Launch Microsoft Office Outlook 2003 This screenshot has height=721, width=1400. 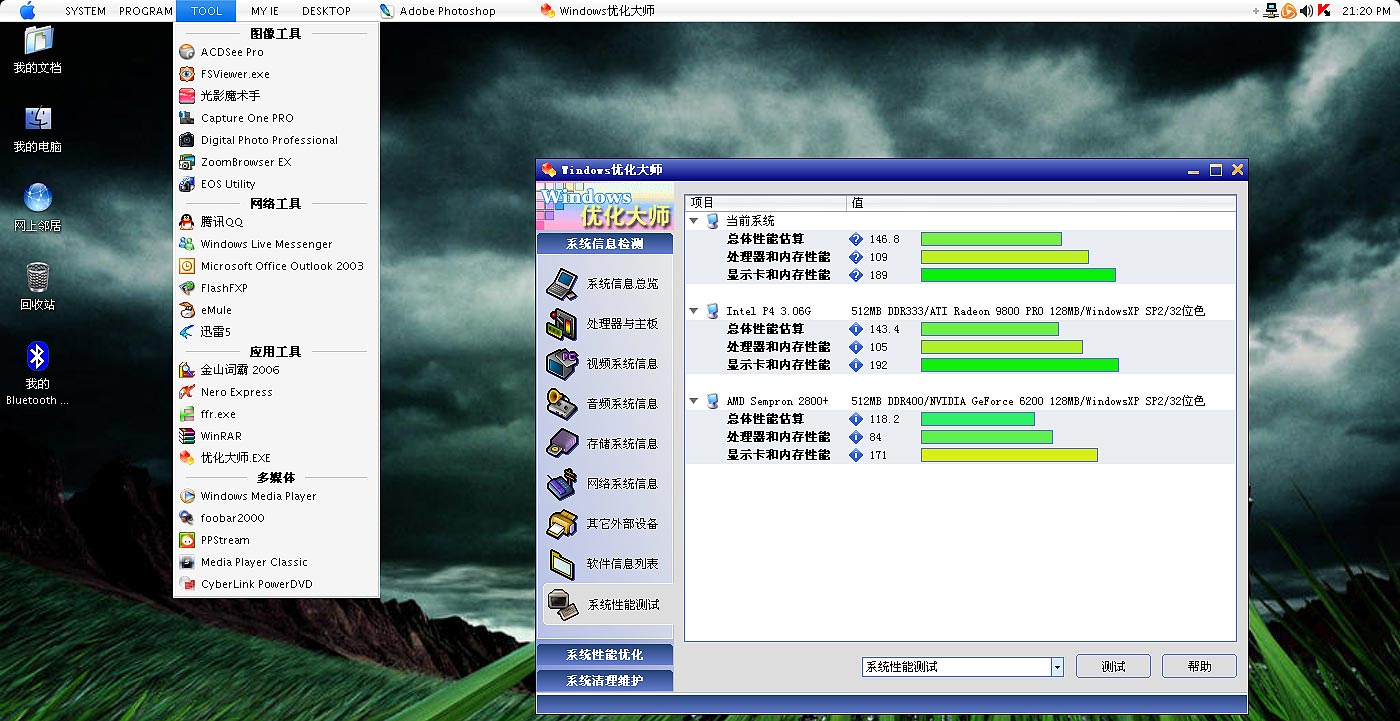(x=276, y=266)
